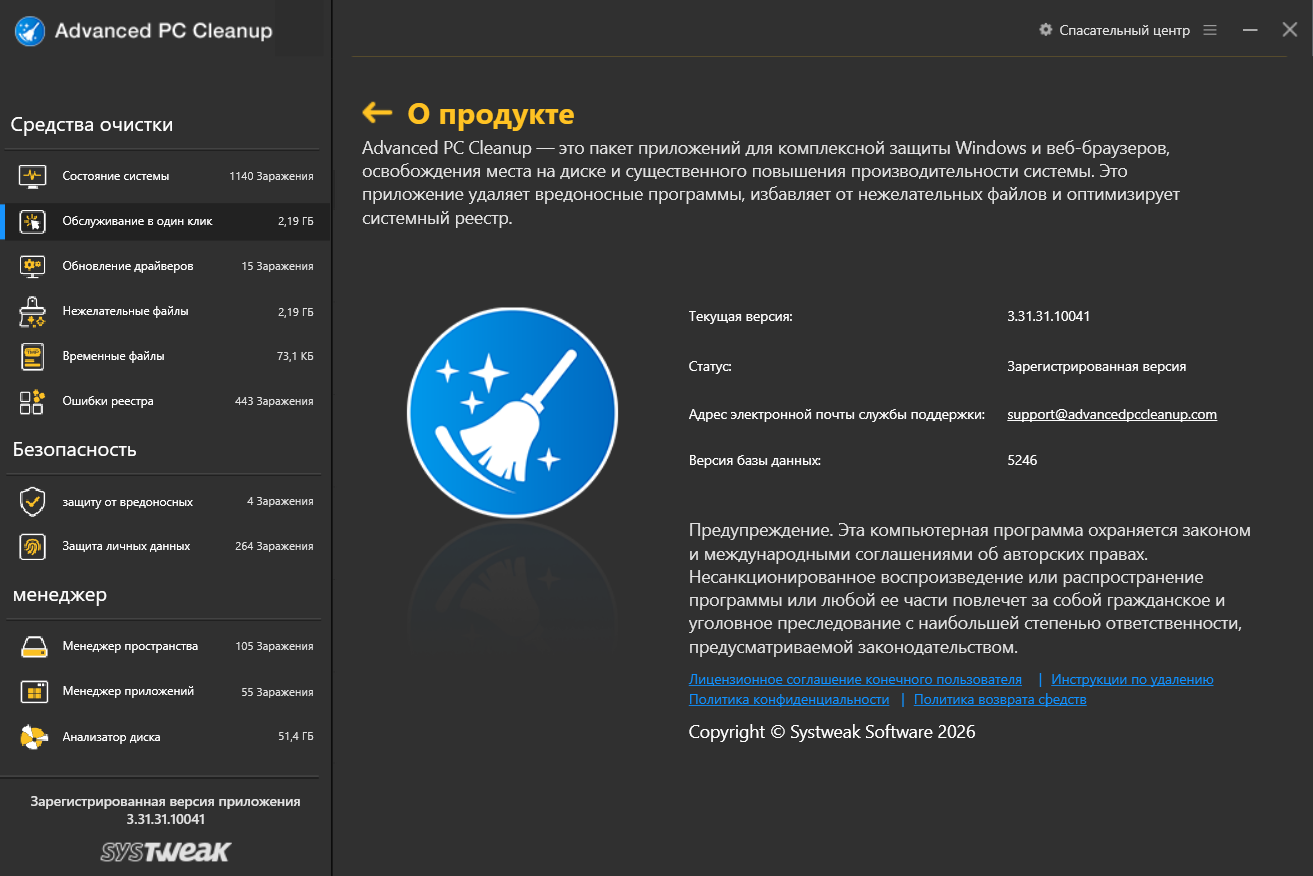Image resolution: width=1313 pixels, height=876 pixels.
Task: Click Зарегистрированная версия status value
Action: [1097, 366]
